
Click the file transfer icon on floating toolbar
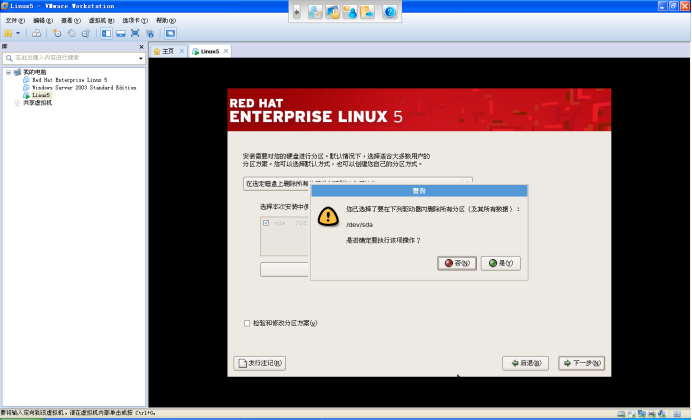coord(367,12)
